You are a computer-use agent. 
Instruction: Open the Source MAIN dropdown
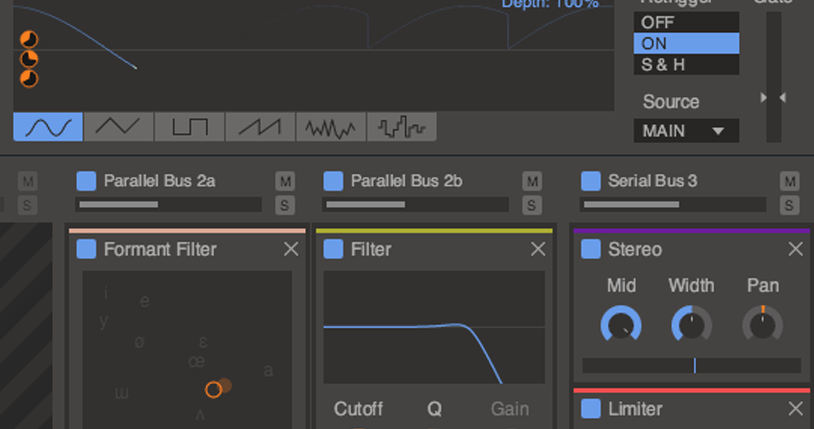click(x=686, y=131)
